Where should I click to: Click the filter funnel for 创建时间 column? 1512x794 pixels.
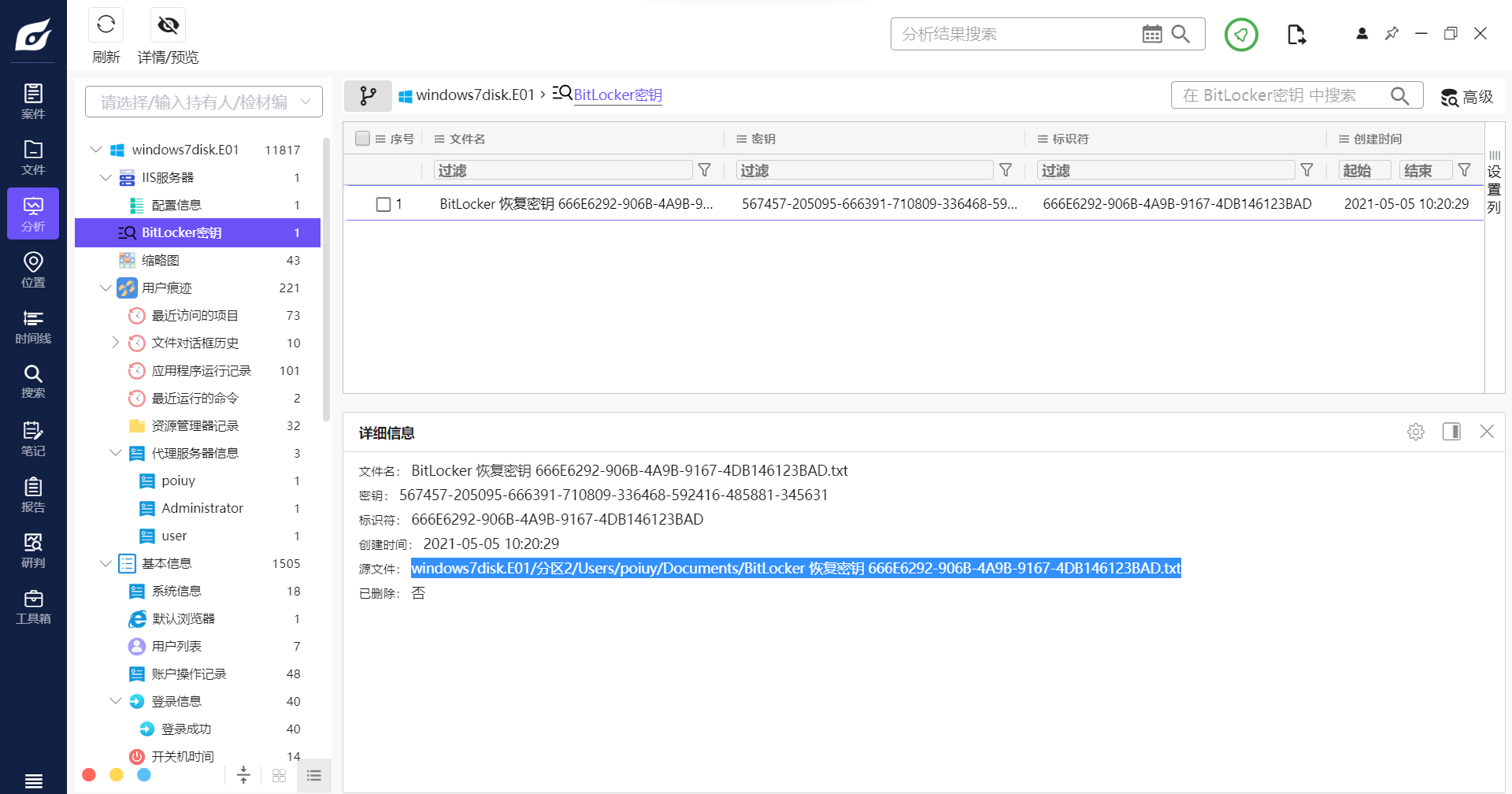click(x=1464, y=170)
